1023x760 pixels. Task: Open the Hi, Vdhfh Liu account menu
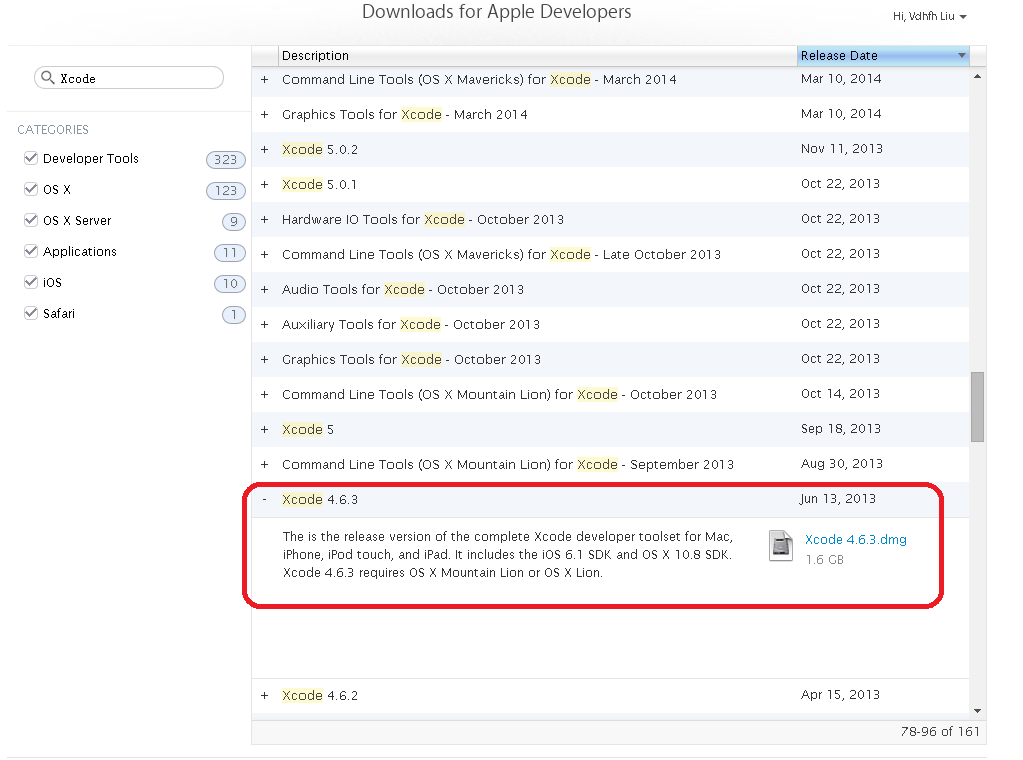click(929, 16)
